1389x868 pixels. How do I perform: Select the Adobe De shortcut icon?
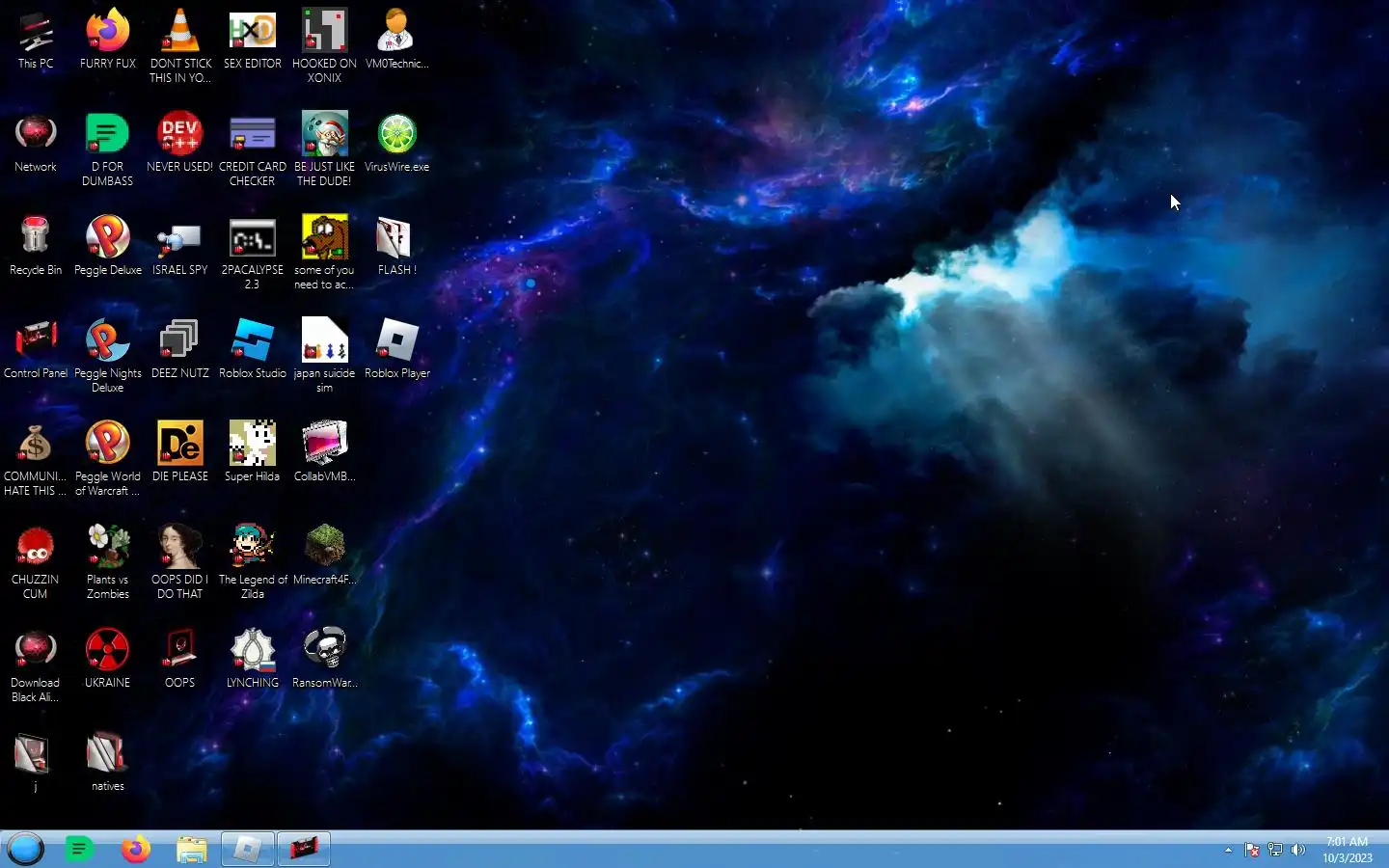[x=180, y=453]
